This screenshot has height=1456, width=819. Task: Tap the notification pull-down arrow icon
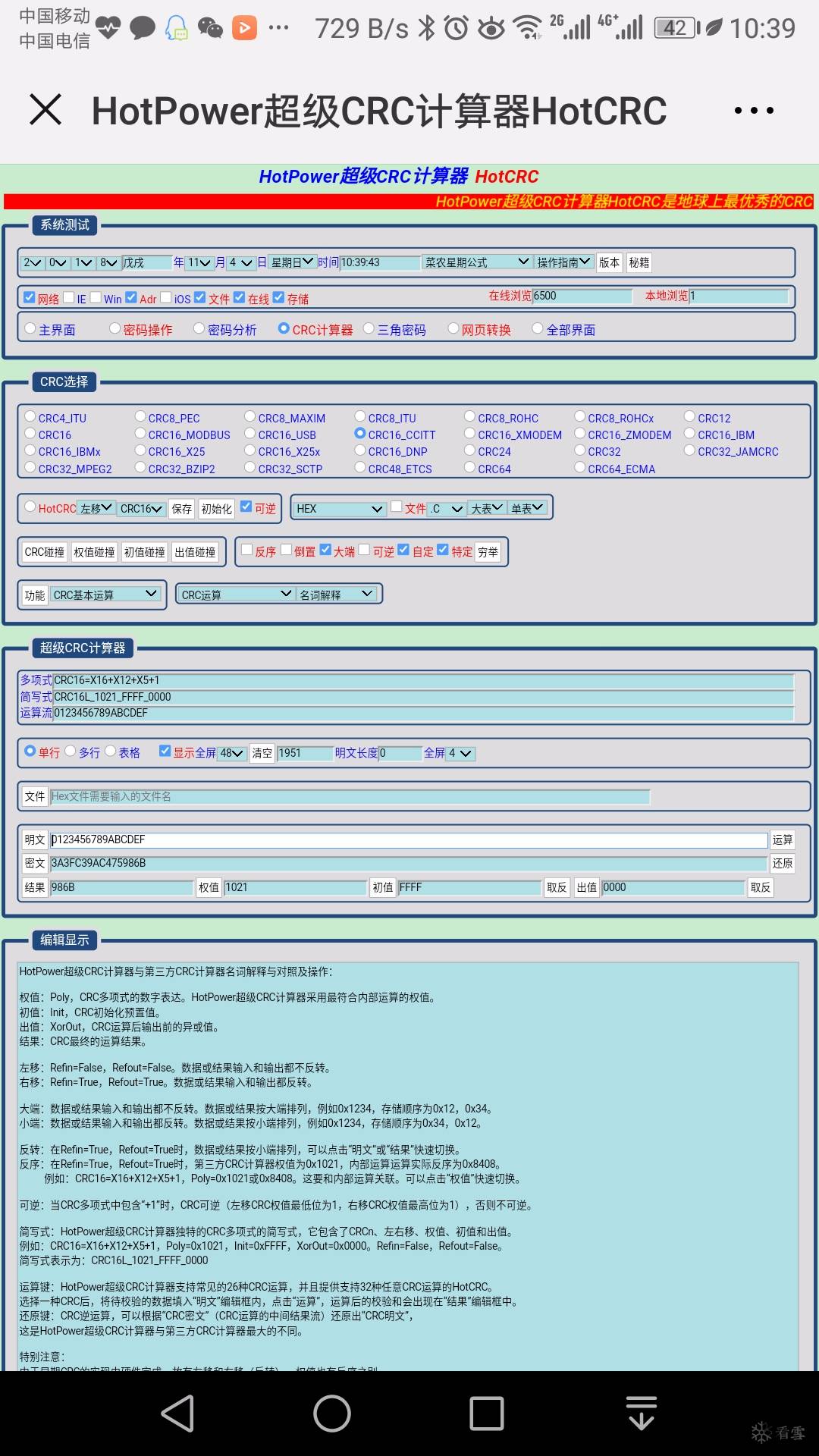tap(642, 1413)
